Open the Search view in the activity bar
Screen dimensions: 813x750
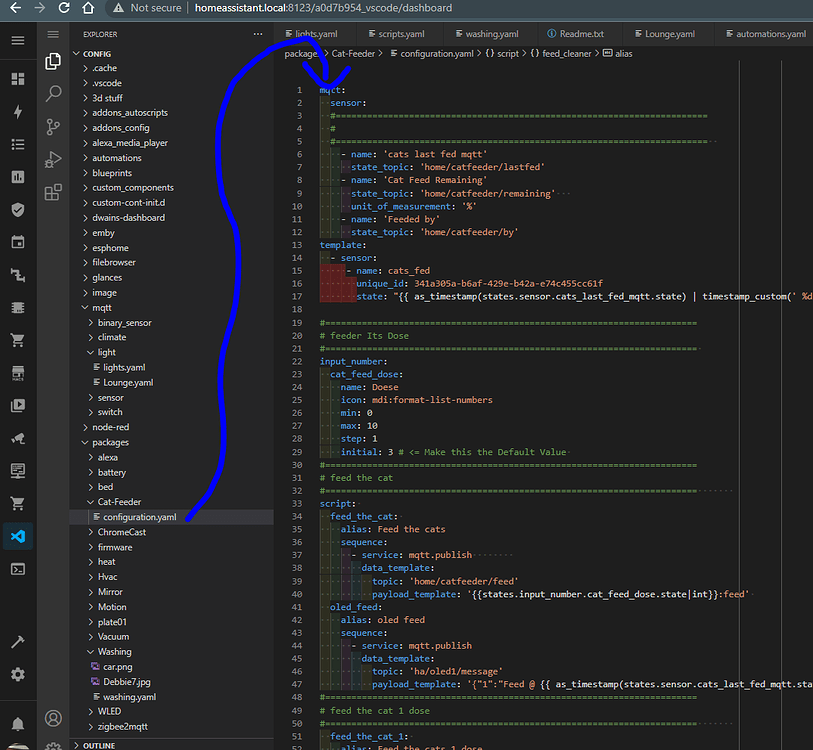(x=53, y=93)
